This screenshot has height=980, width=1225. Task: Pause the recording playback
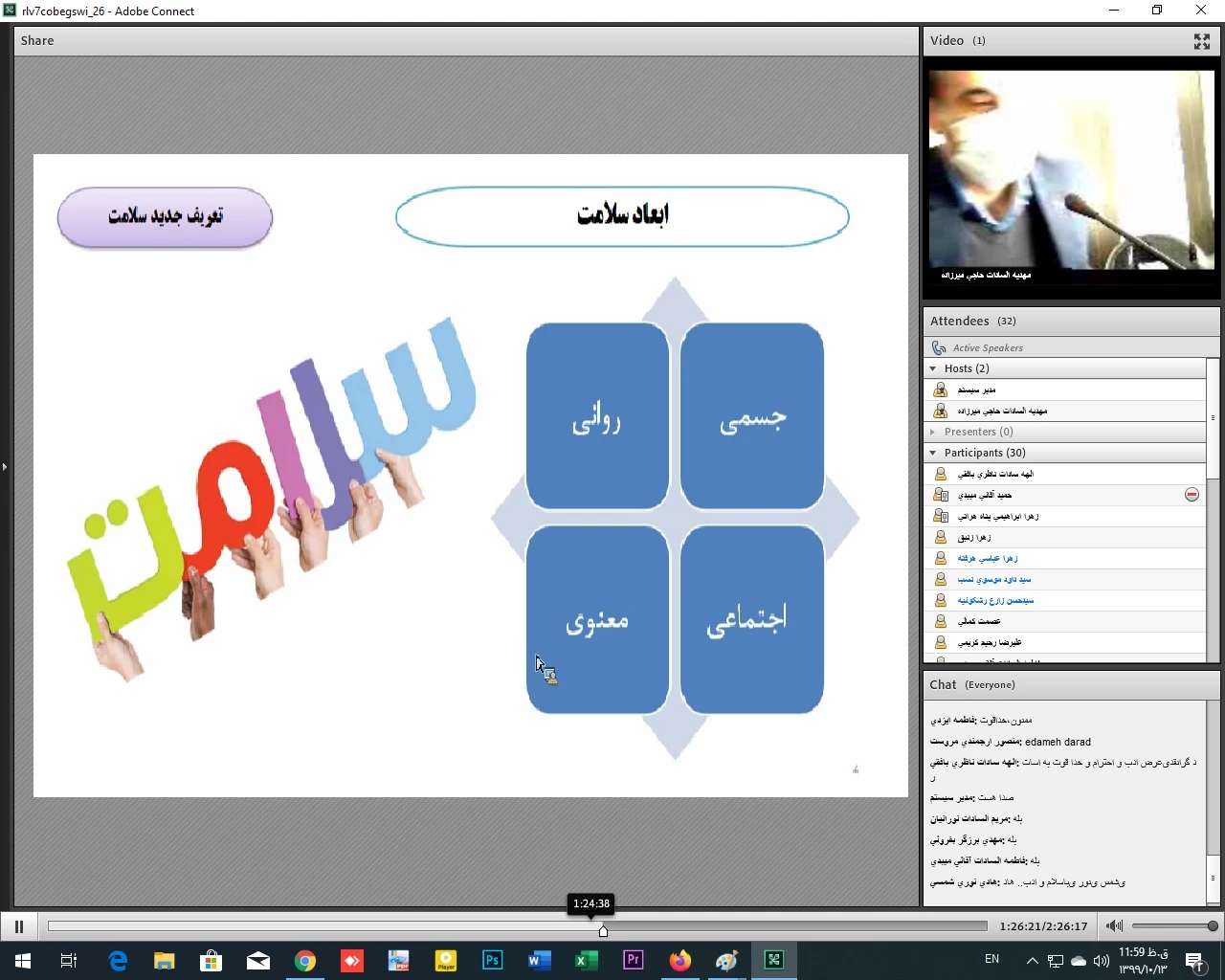tap(18, 926)
